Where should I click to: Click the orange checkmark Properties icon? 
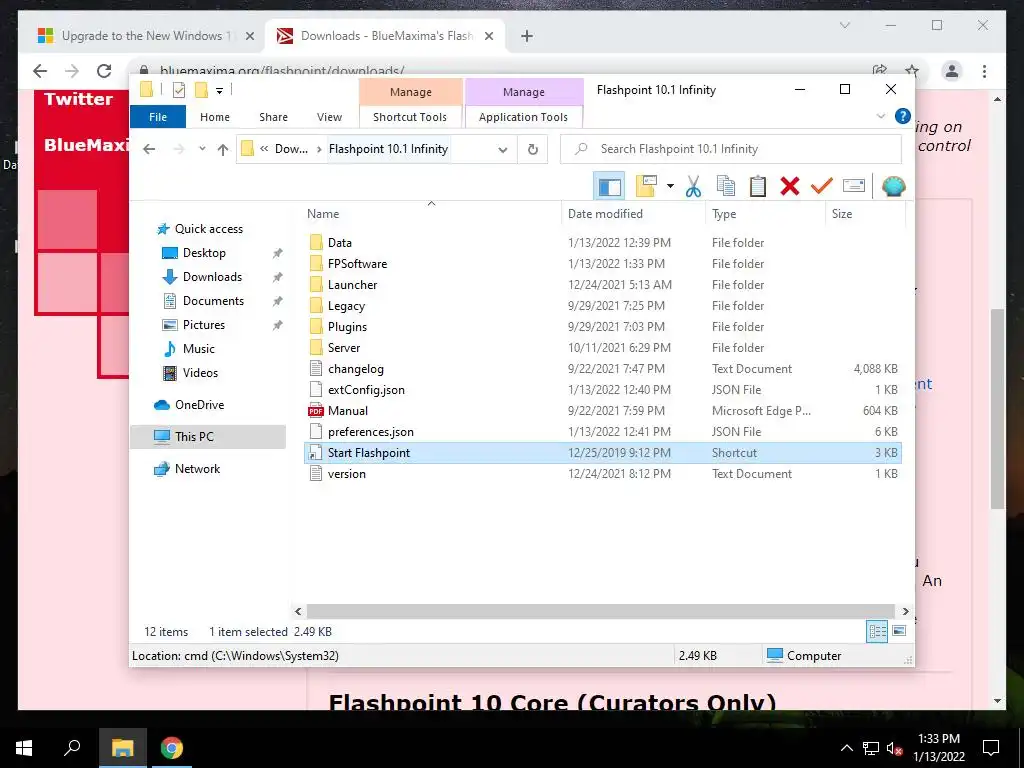tap(822, 187)
